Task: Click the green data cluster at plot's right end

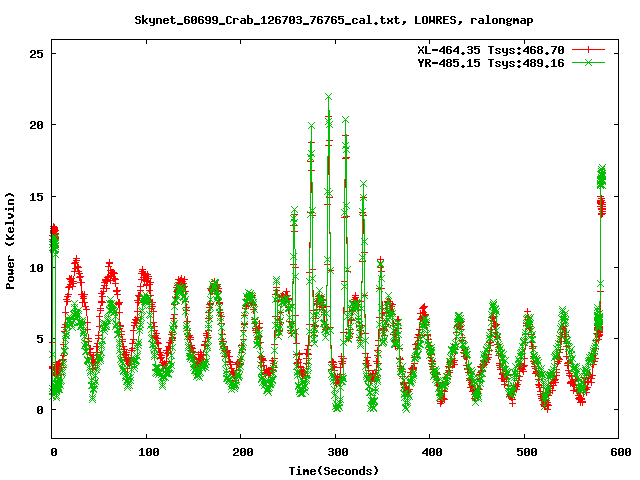Action: (601, 177)
